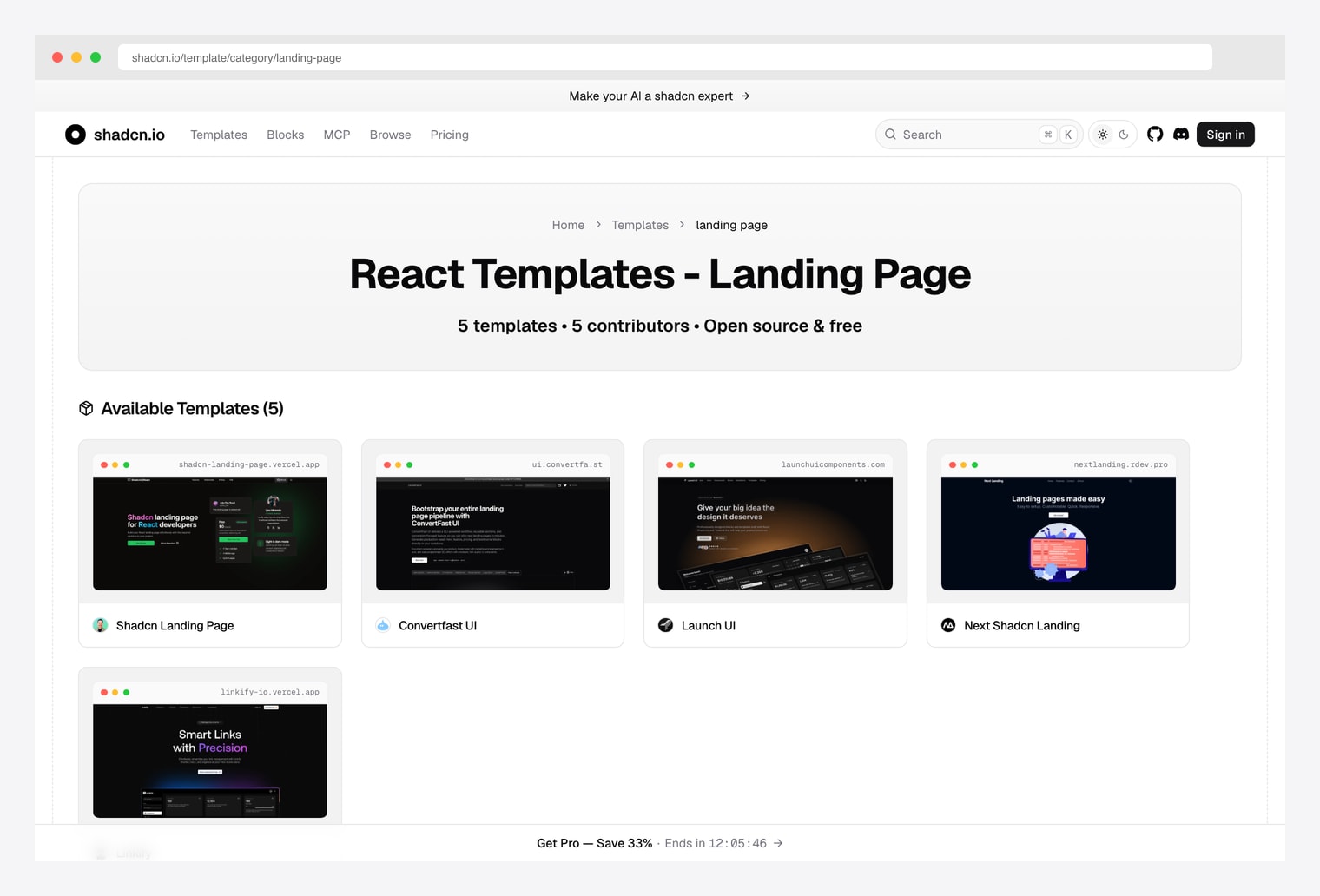This screenshot has height=896, width=1320.
Task: Open the MCP nav item
Action: pyautogui.click(x=337, y=135)
